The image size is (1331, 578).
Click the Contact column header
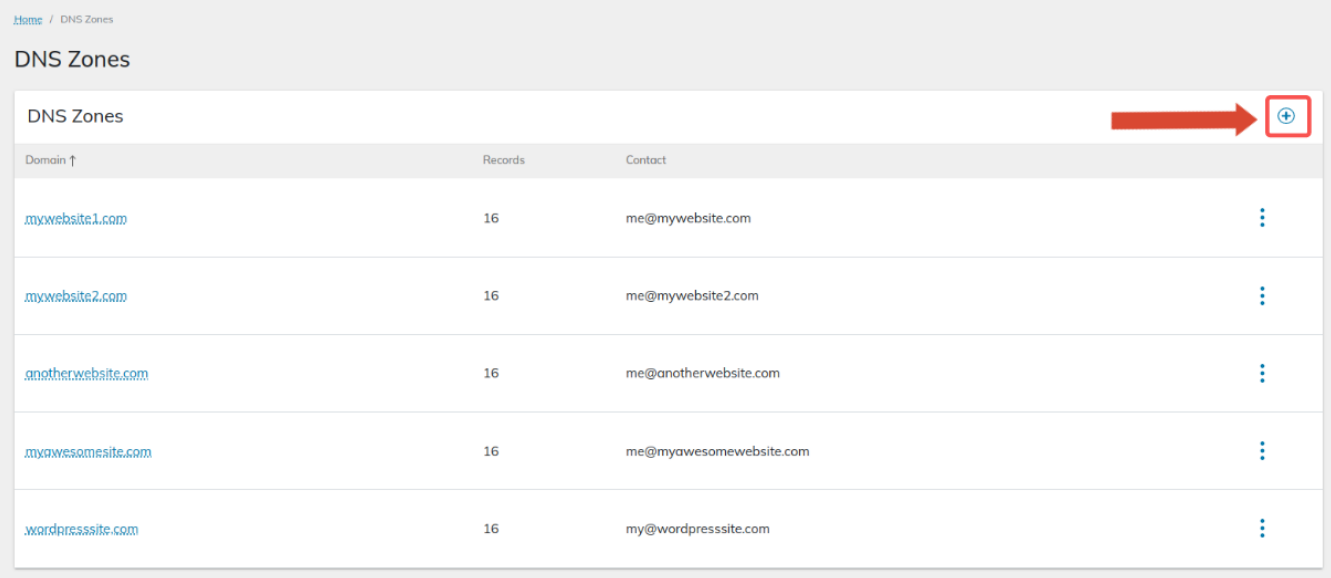[646, 160]
